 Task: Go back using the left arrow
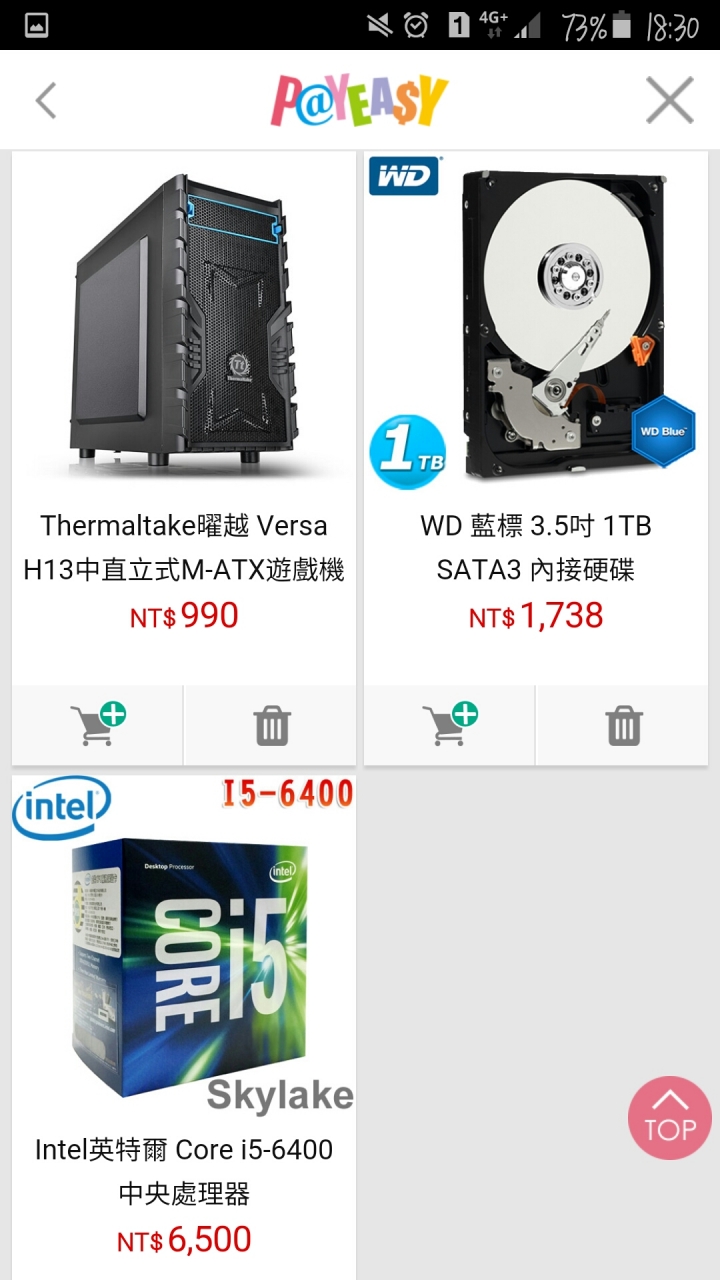[46, 100]
